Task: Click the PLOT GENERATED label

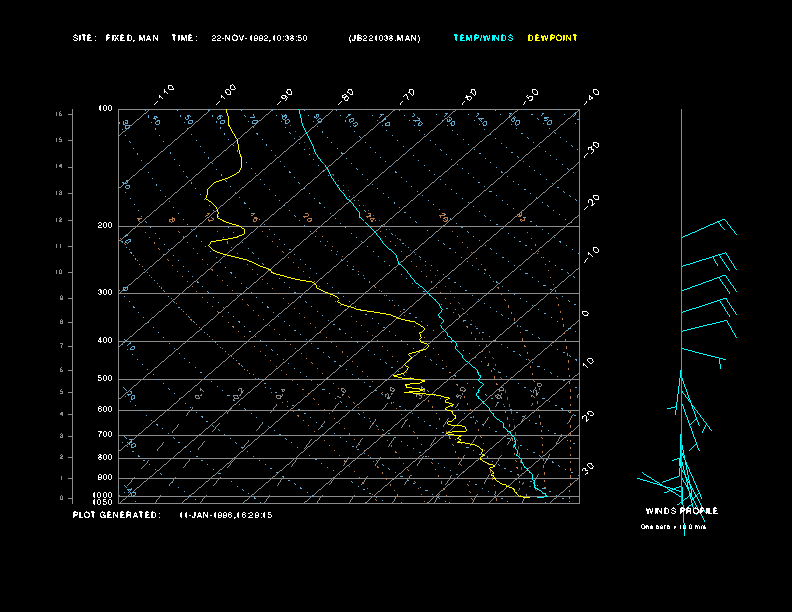Action: point(116,515)
